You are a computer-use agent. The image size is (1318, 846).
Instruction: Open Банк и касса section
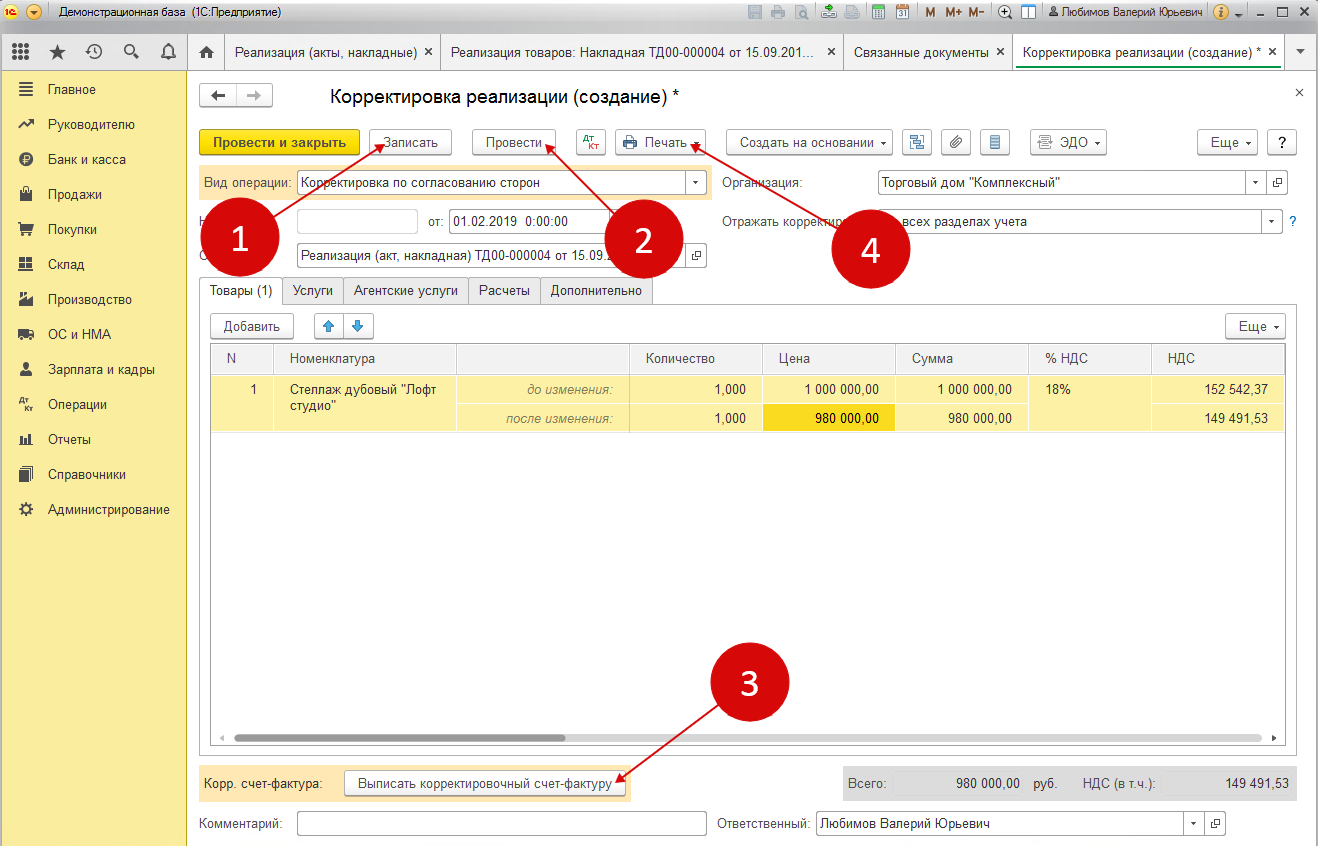87,160
